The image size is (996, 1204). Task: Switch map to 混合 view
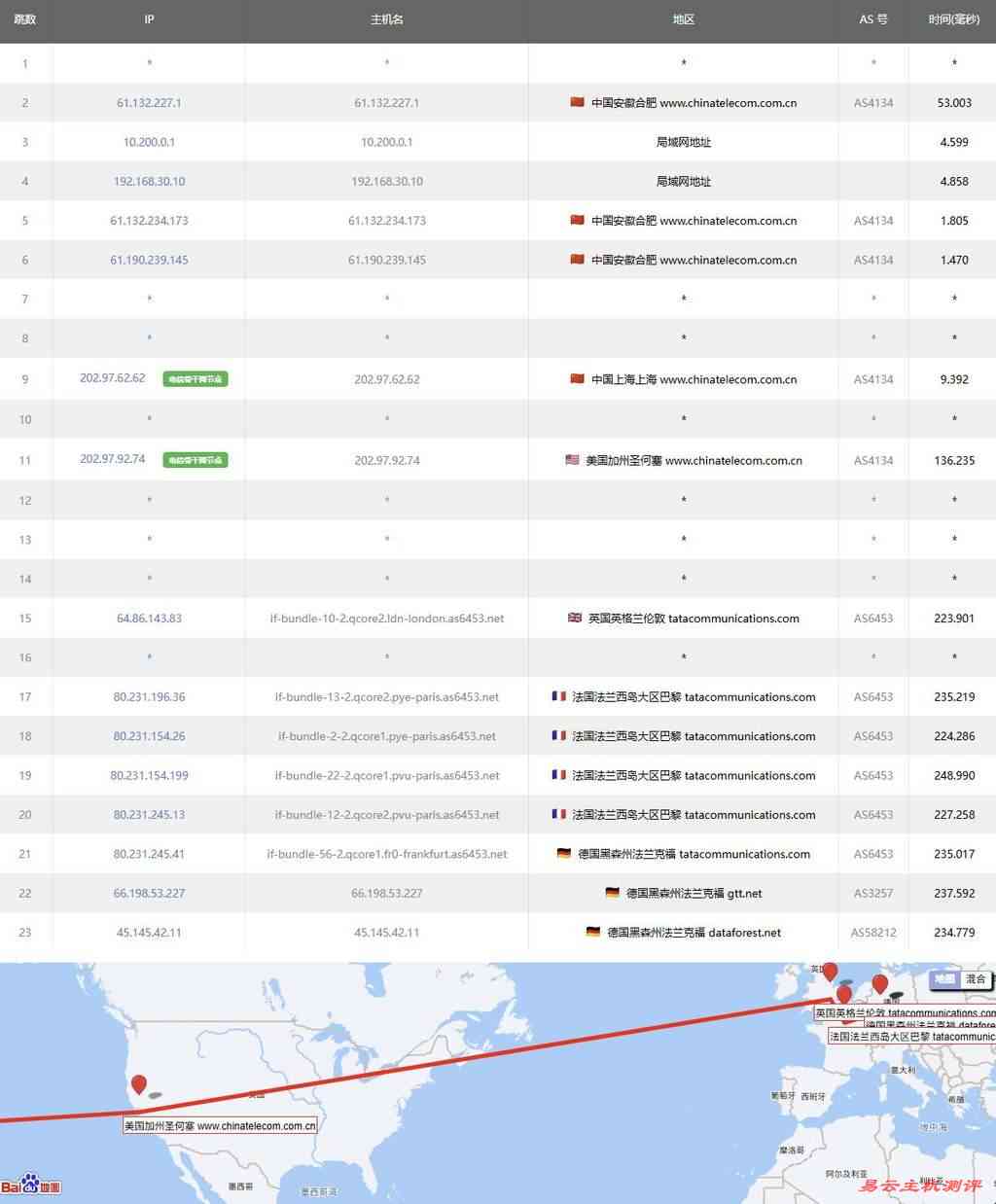[976, 979]
